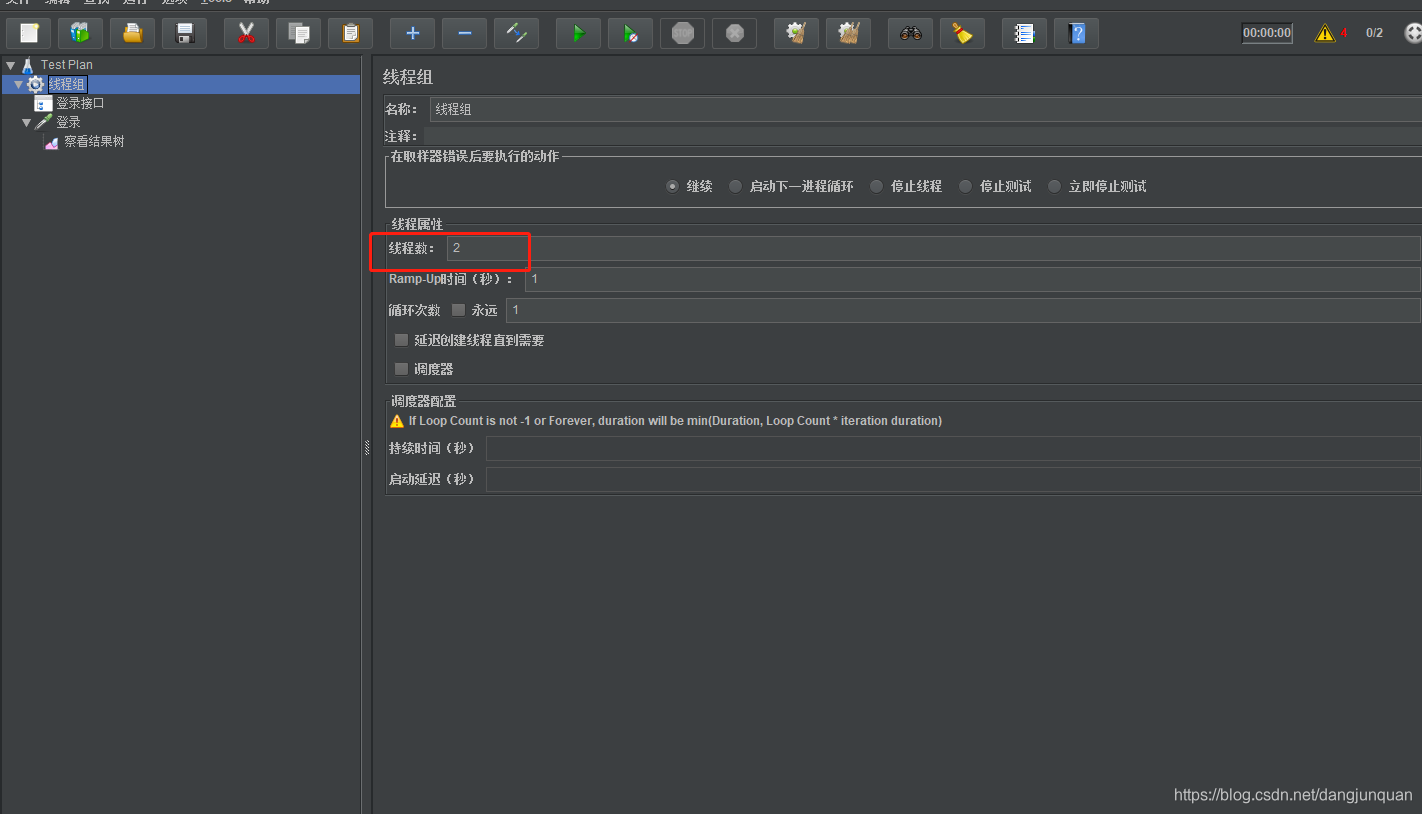Enable the 调度器 checkbox
The image size is (1422, 814).
402,369
